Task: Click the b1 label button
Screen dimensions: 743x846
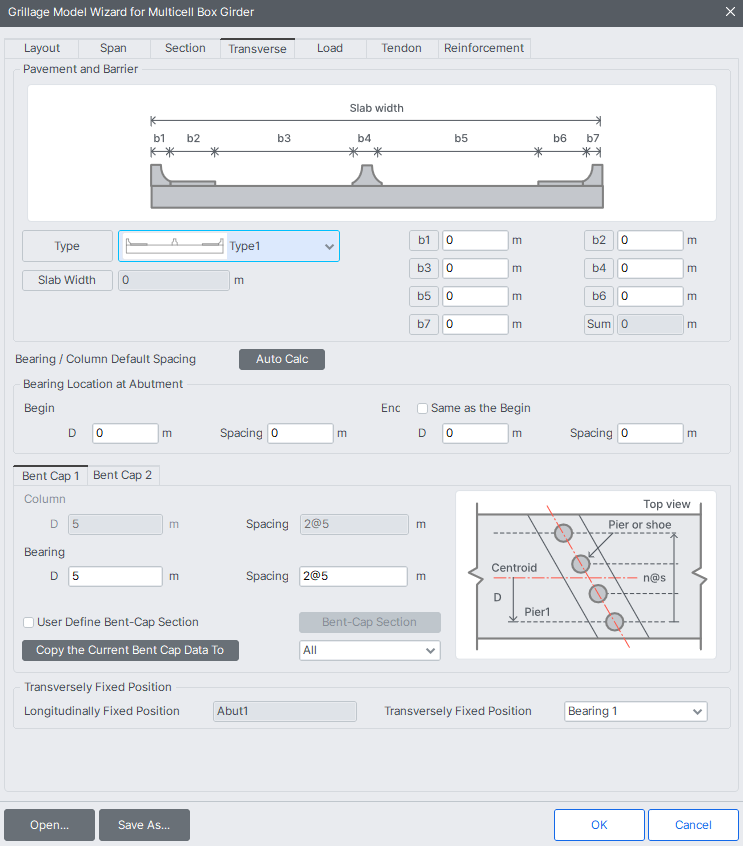Action: click(x=424, y=240)
